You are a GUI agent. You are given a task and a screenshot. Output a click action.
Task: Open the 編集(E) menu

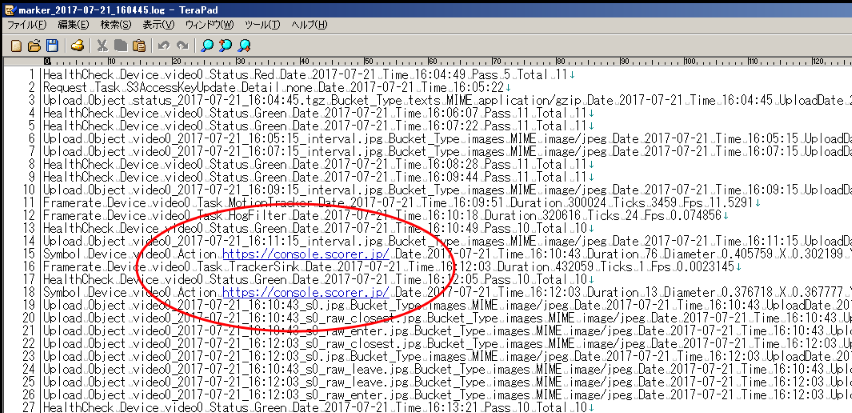click(x=73, y=25)
